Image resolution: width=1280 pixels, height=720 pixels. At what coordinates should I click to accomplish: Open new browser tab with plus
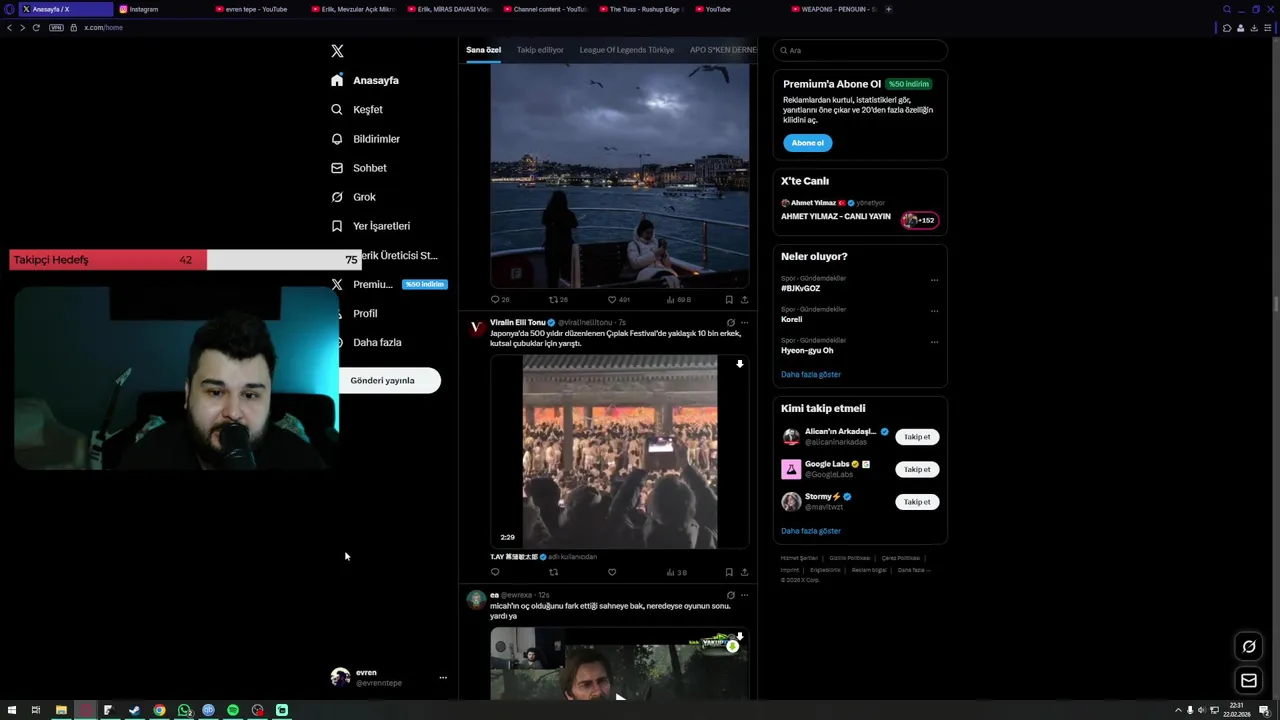889,9
